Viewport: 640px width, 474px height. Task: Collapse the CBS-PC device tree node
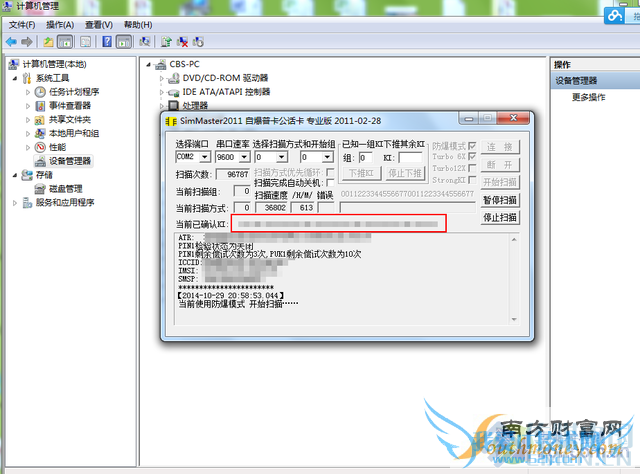pyautogui.click(x=149, y=65)
